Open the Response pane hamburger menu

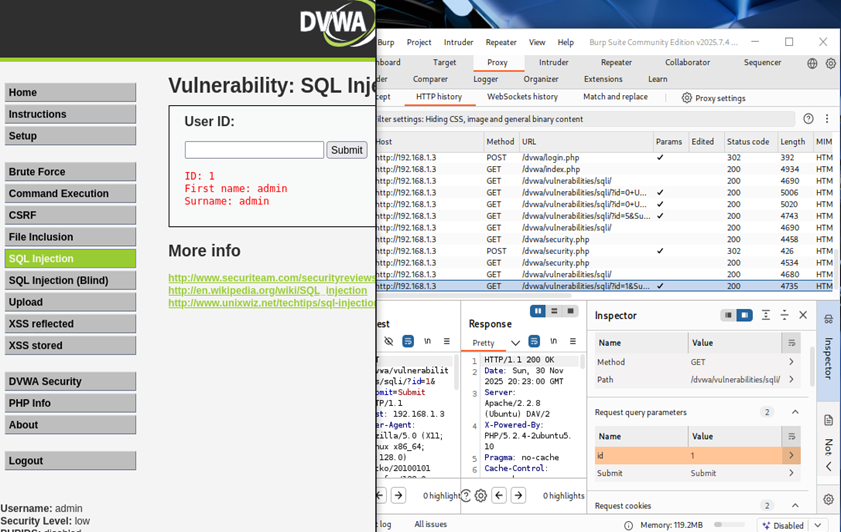coord(573,341)
